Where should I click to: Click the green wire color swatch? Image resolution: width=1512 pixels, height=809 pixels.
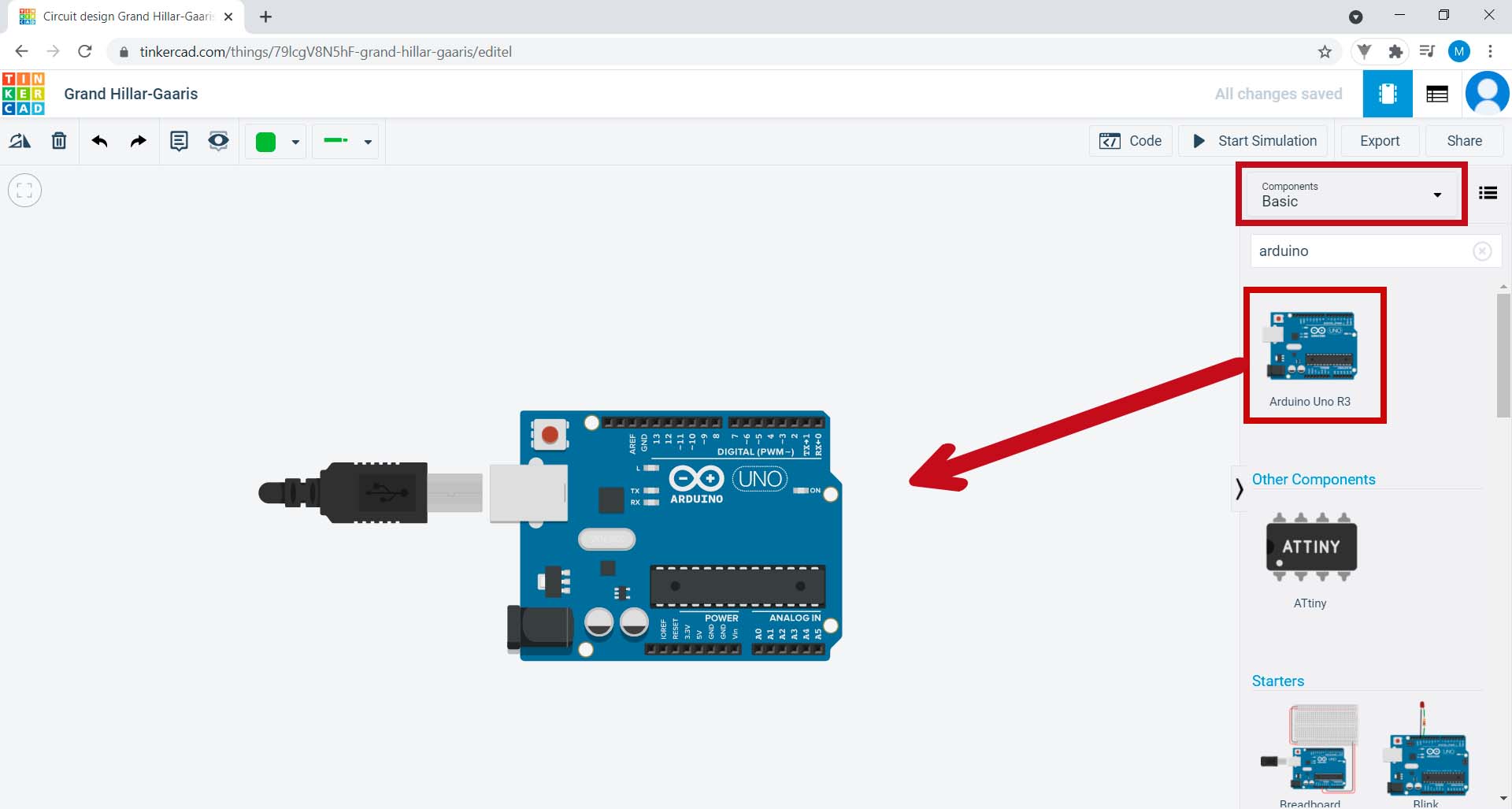click(266, 142)
